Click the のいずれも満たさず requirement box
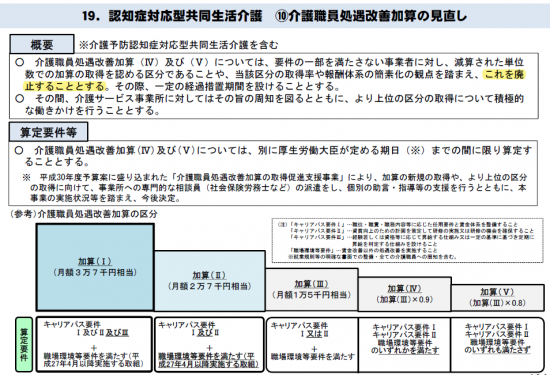This screenshot has height=375, width=550. click(497, 344)
